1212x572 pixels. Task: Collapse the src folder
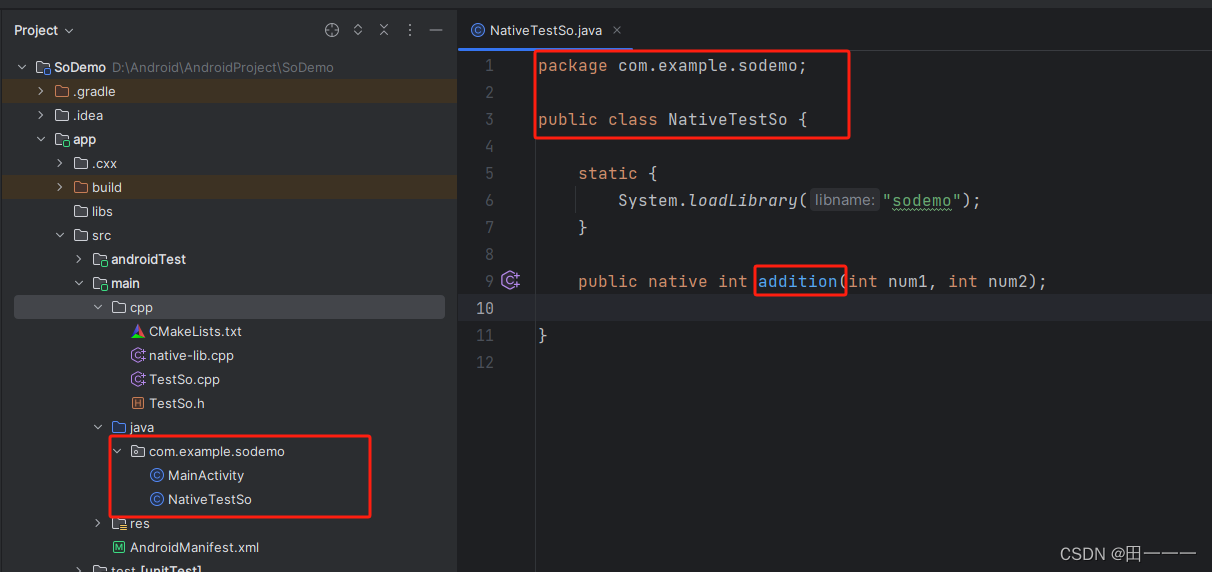click(x=60, y=235)
